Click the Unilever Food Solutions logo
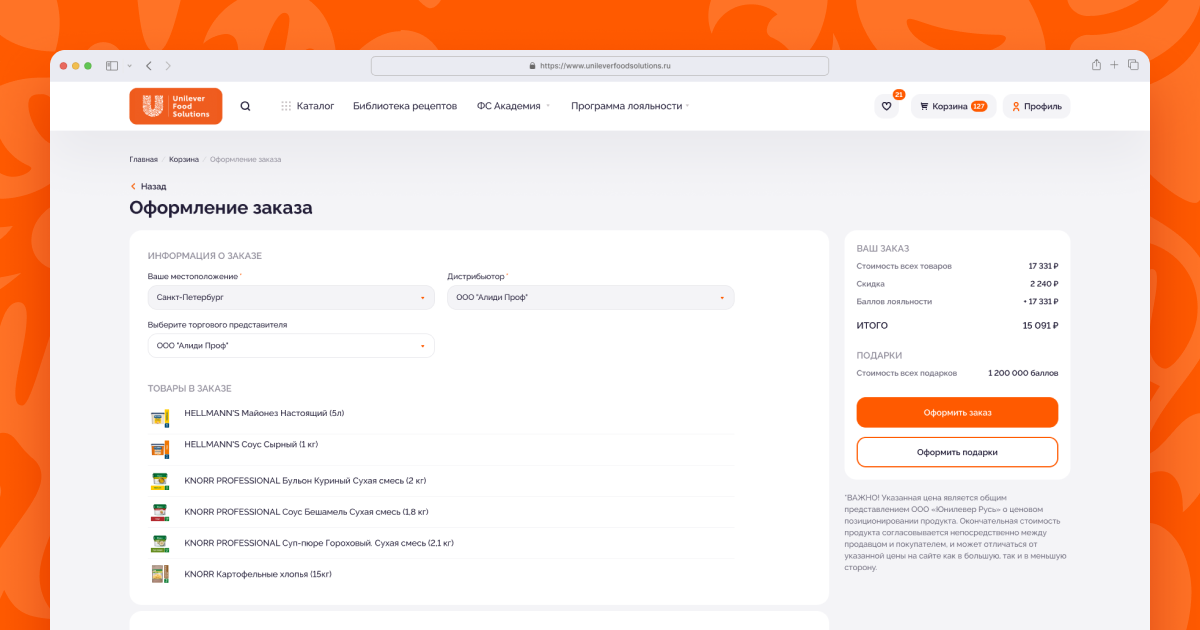 click(x=176, y=106)
